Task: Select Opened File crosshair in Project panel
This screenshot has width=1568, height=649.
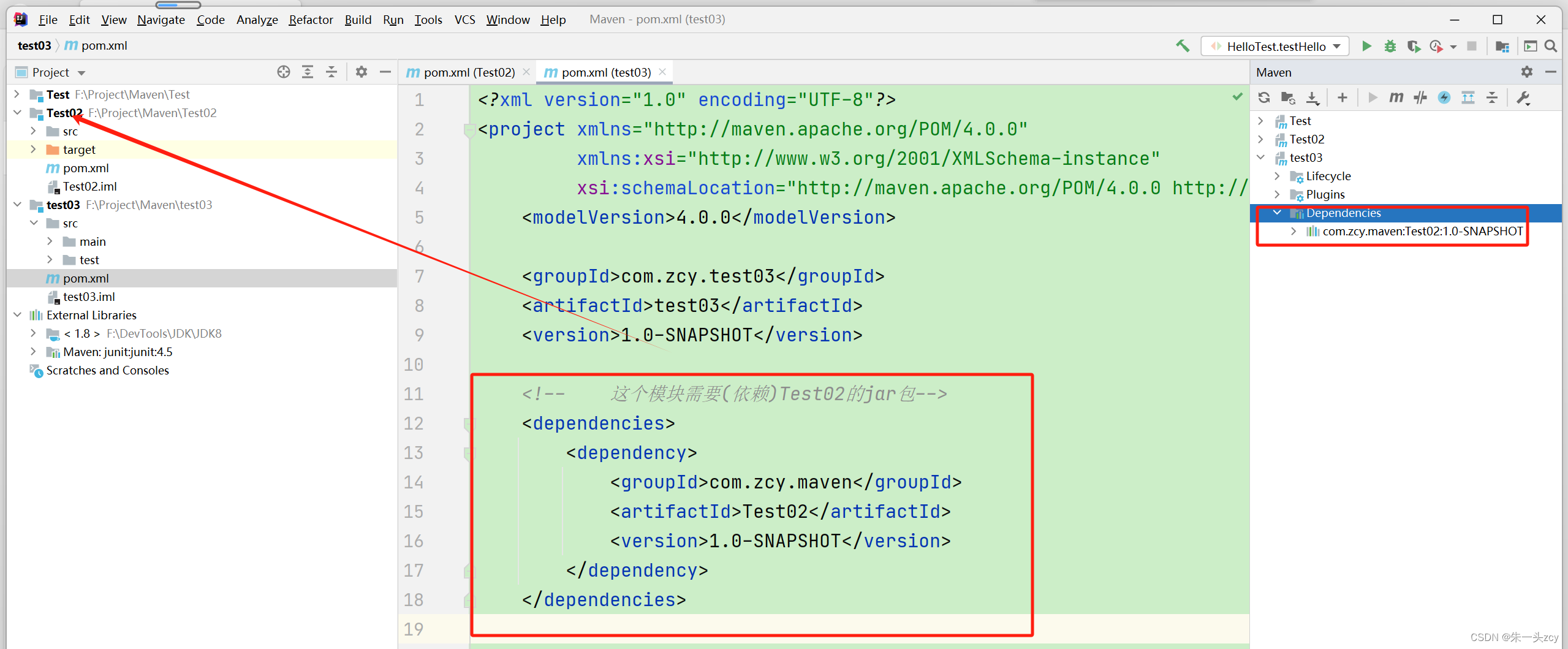Action: click(x=283, y=72)
